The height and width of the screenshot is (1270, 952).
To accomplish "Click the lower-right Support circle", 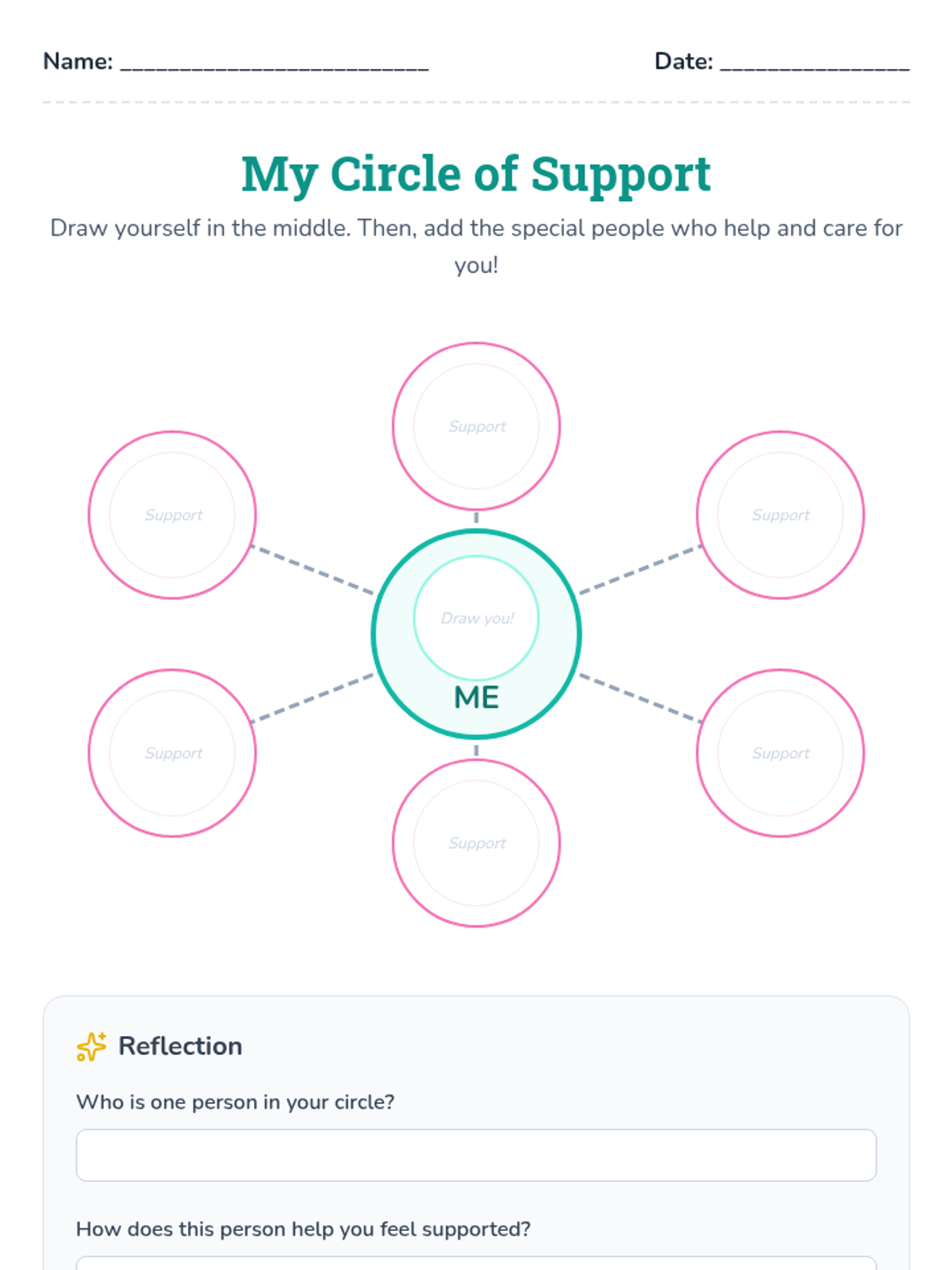I will pyautogui.click(x=780, y=753).
